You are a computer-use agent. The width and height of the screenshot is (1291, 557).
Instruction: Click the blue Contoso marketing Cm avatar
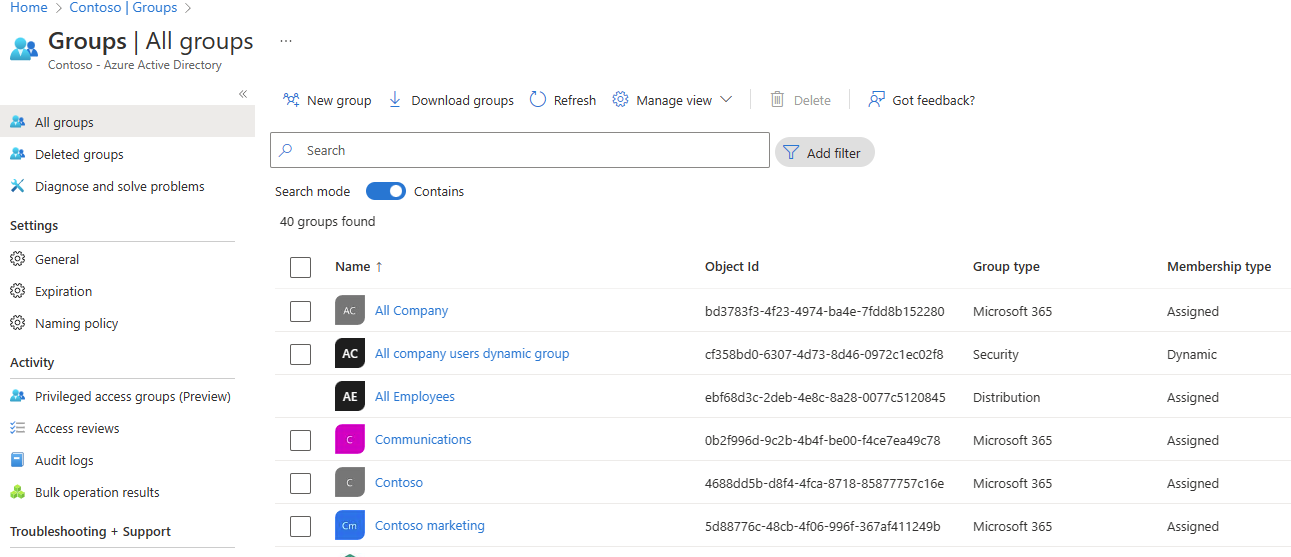tap(349, 526)
